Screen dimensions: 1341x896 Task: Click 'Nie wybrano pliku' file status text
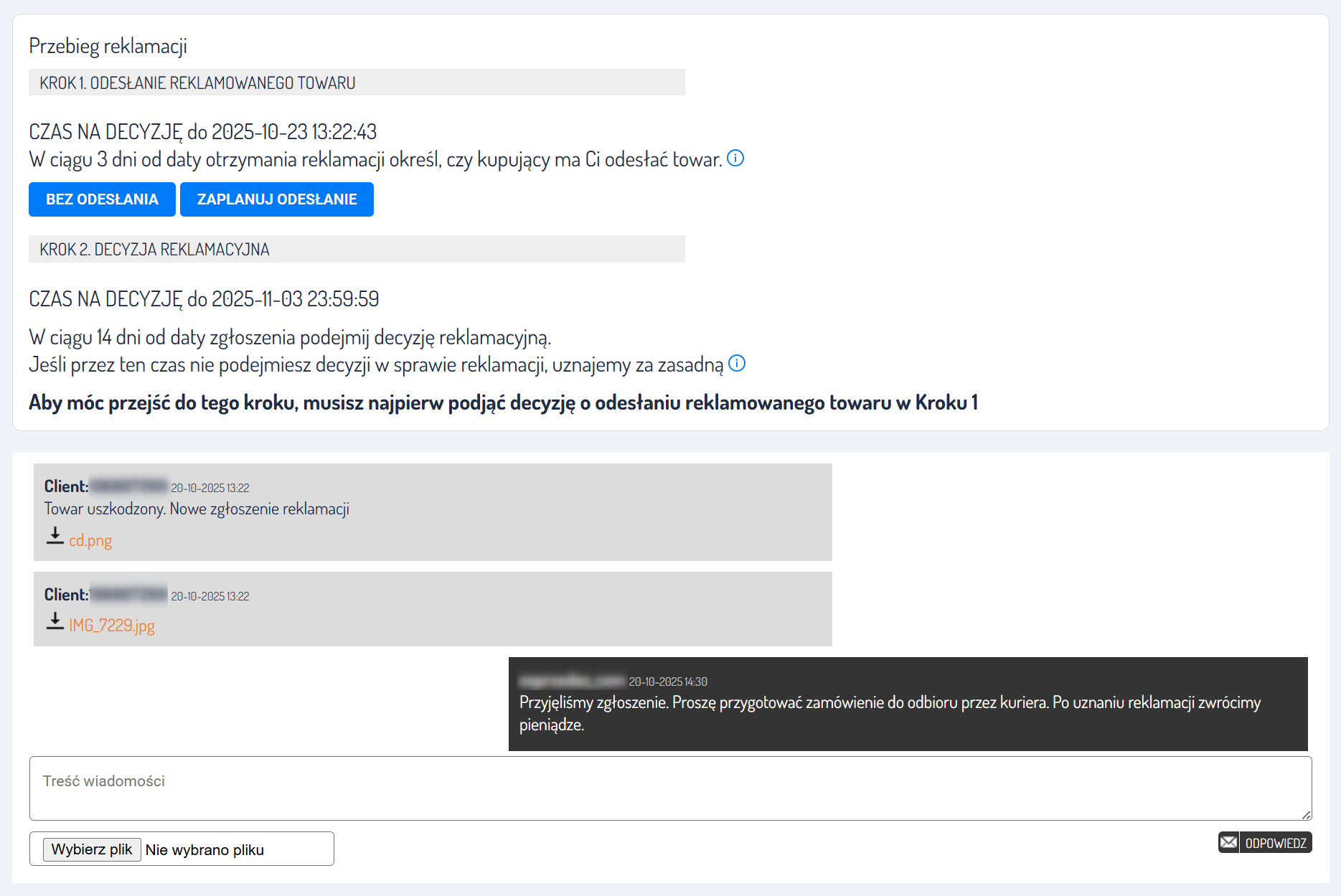point(204,850)
